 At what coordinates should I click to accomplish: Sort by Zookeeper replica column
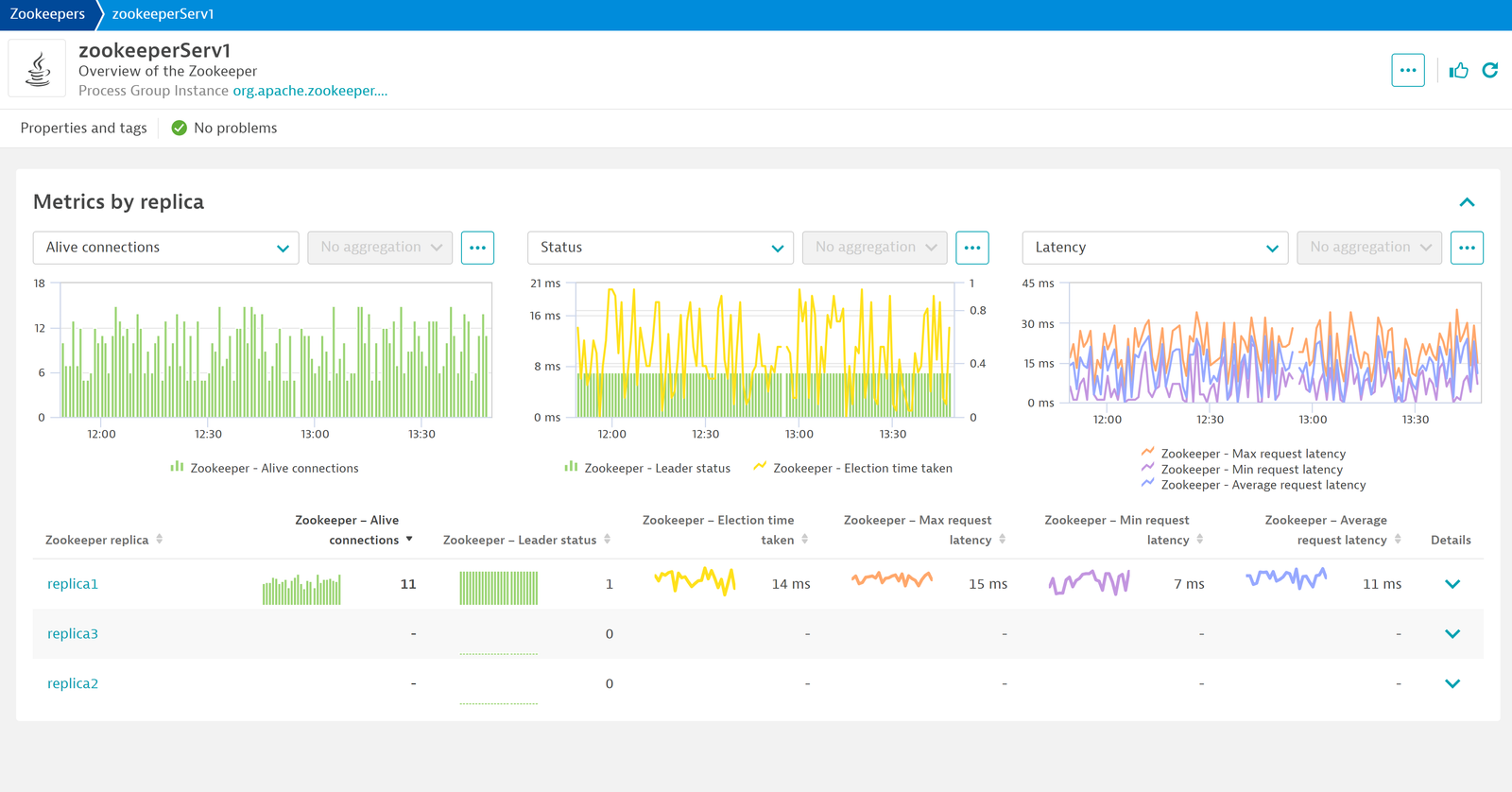[104, 540]
